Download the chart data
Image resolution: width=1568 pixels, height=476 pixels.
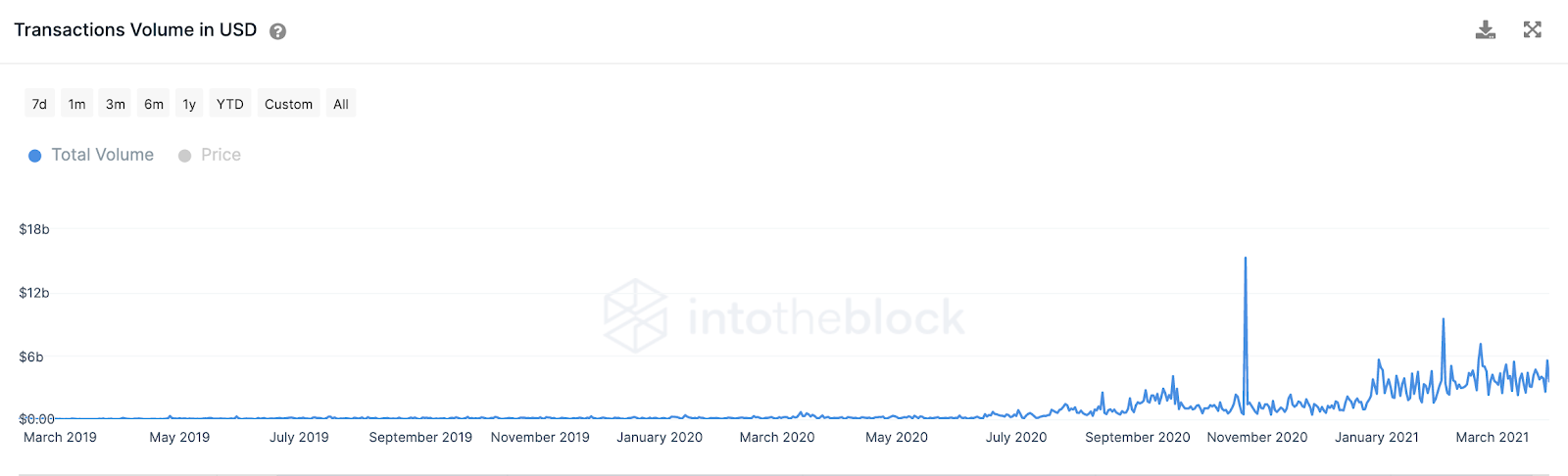click(x=1486, y=30)
